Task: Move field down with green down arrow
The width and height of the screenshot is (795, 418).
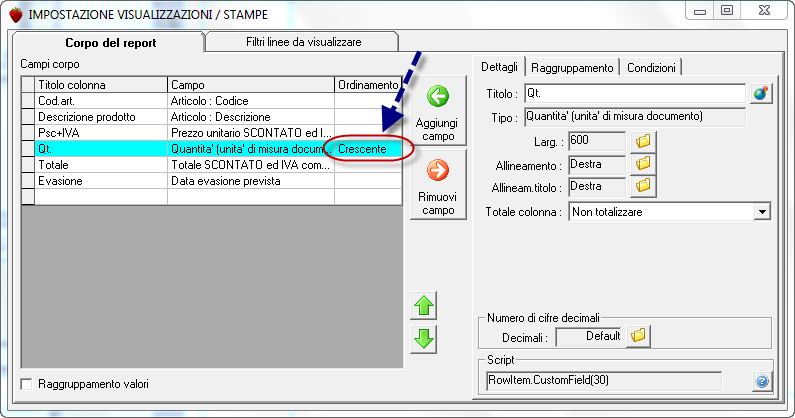Action: 424,340
